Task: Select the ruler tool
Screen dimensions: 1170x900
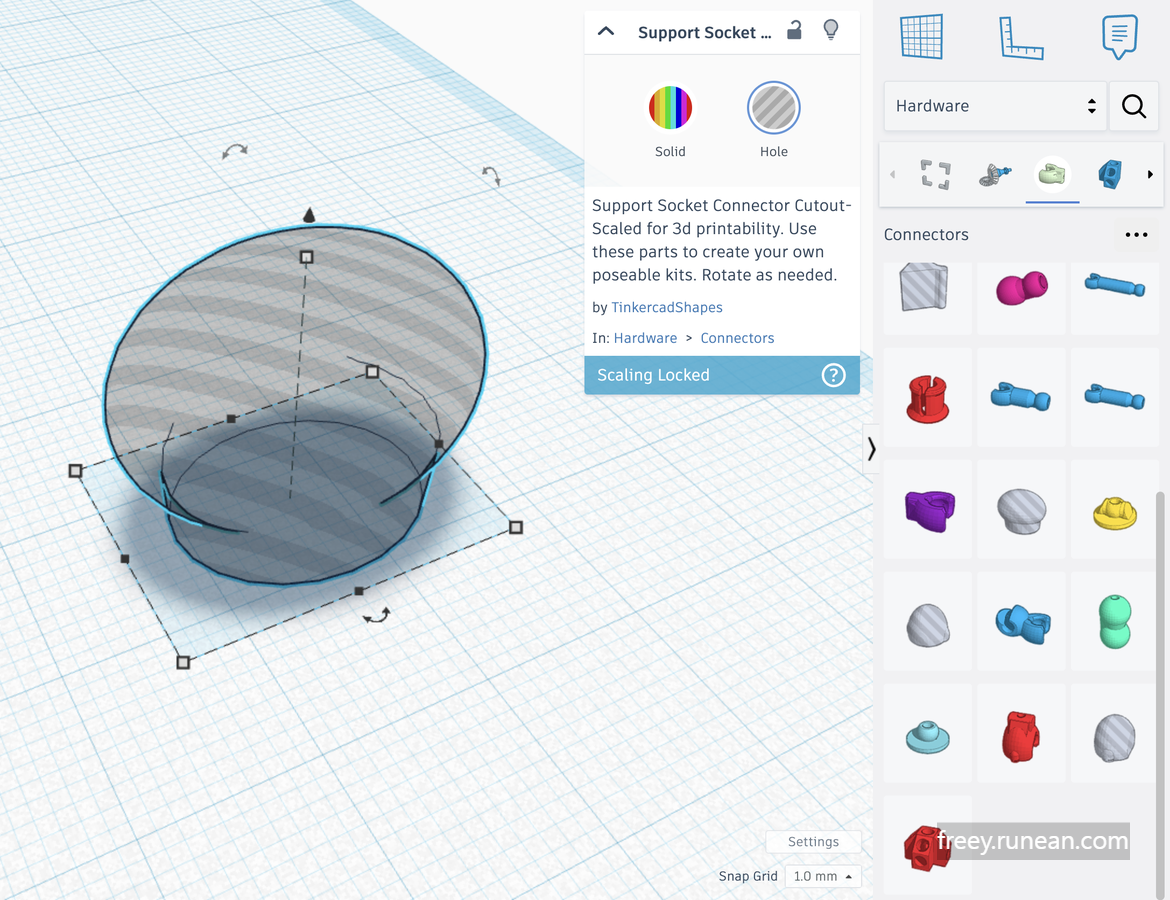Action: tap(1020, 36)
